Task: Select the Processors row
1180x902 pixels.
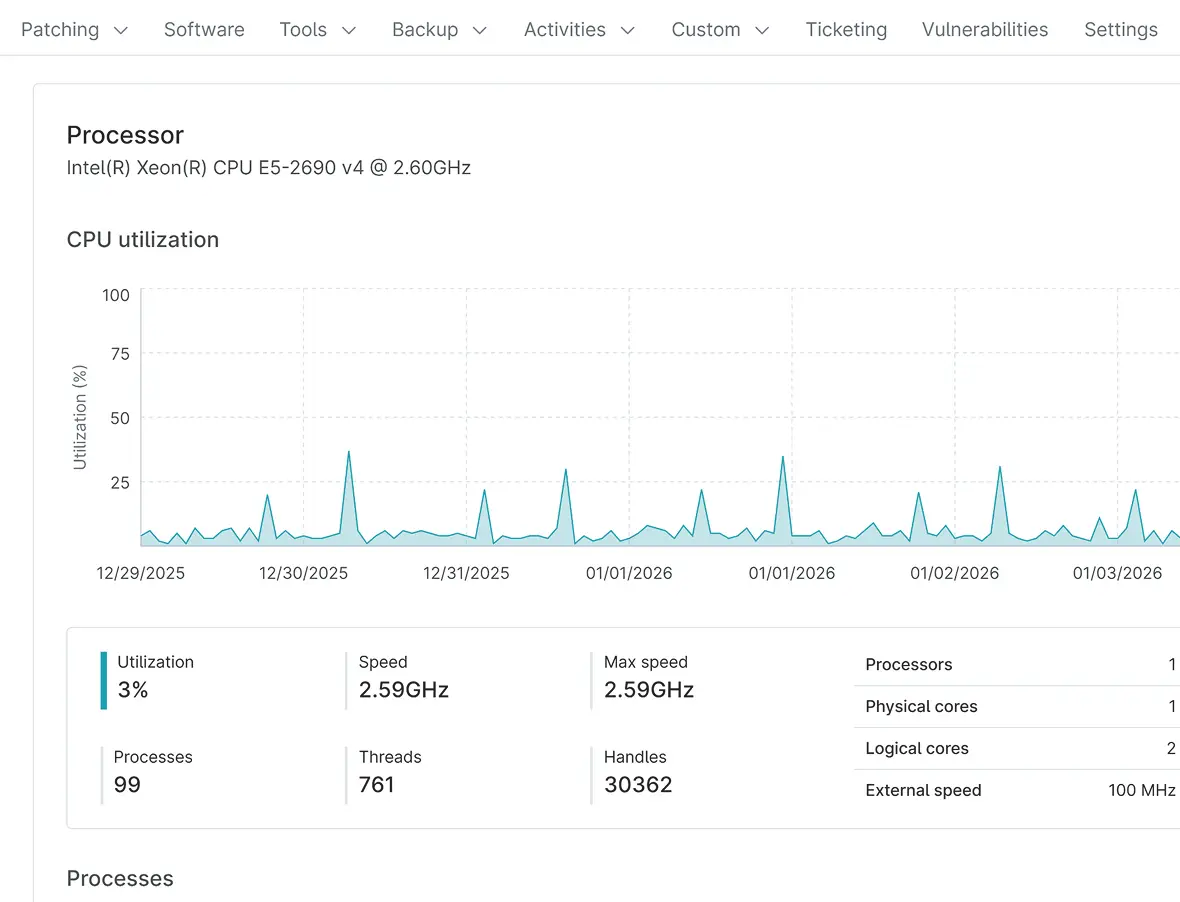Action: click(1017, 664)
